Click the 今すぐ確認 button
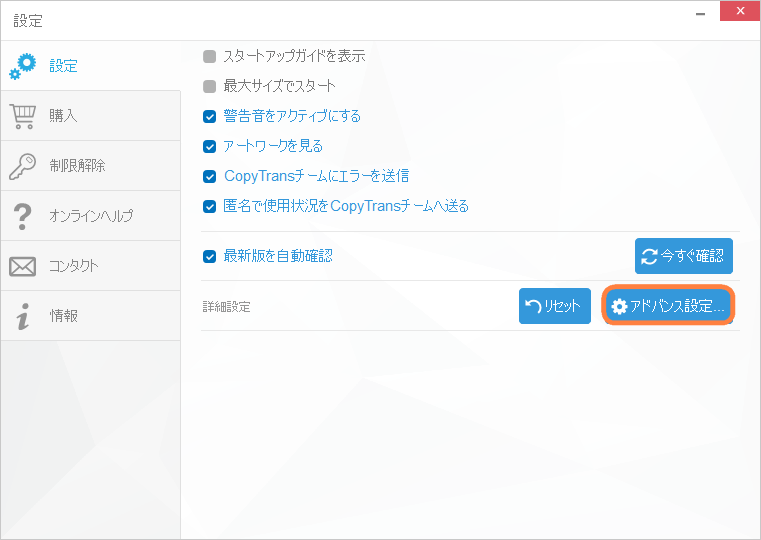 tap(683, 256)
